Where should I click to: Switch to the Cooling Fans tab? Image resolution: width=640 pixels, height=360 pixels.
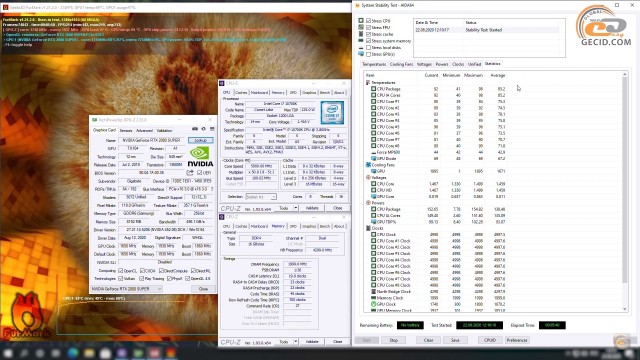[x=401, y=64]
